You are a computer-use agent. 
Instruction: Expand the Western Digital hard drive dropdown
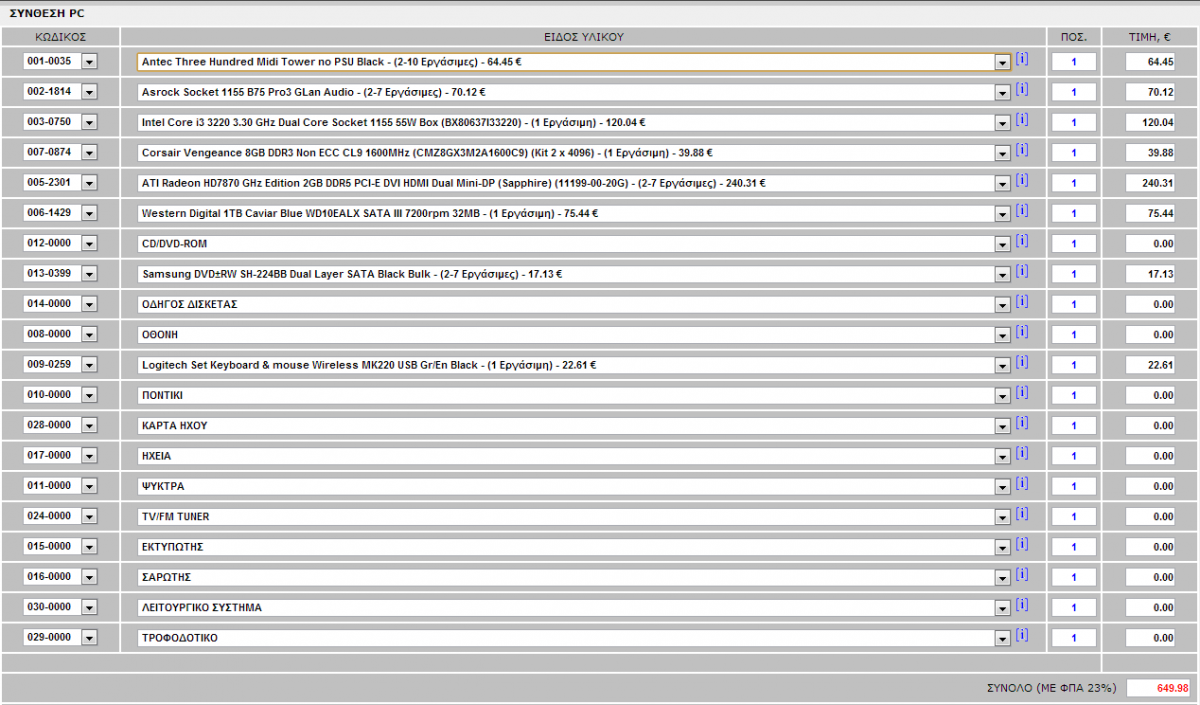click(1002, 213)
